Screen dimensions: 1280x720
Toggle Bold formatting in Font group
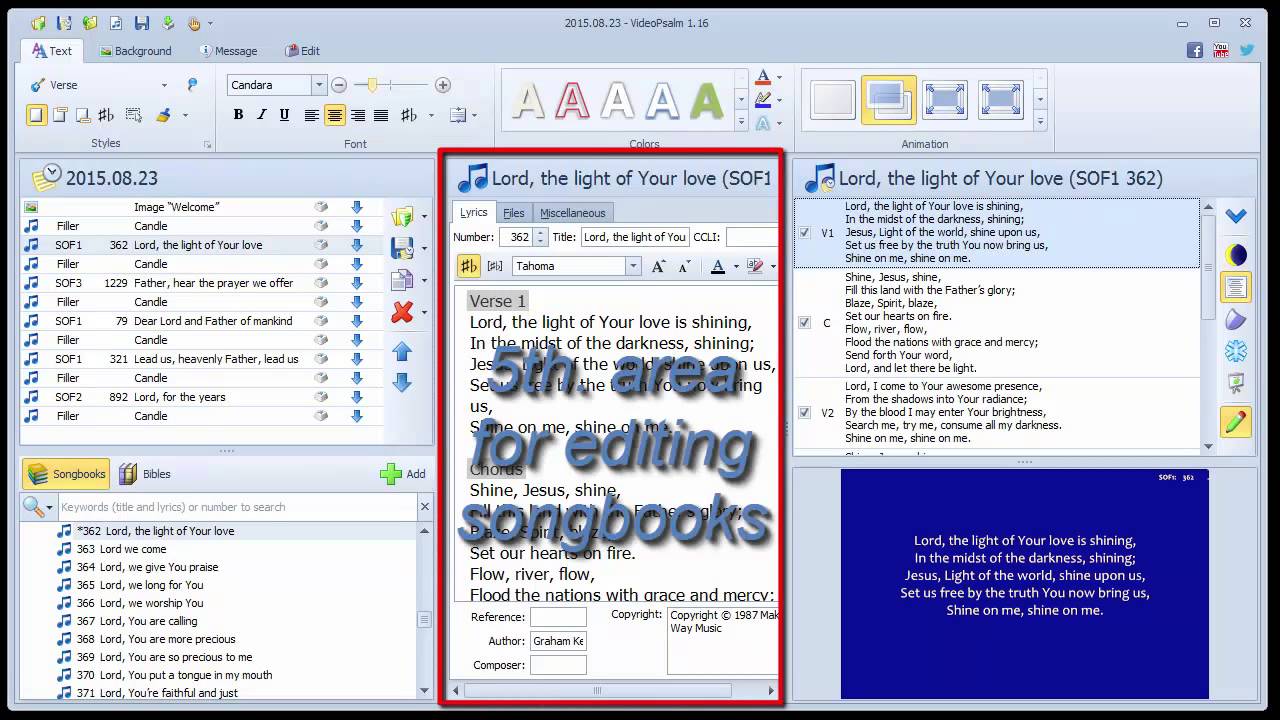click(238, 115)
